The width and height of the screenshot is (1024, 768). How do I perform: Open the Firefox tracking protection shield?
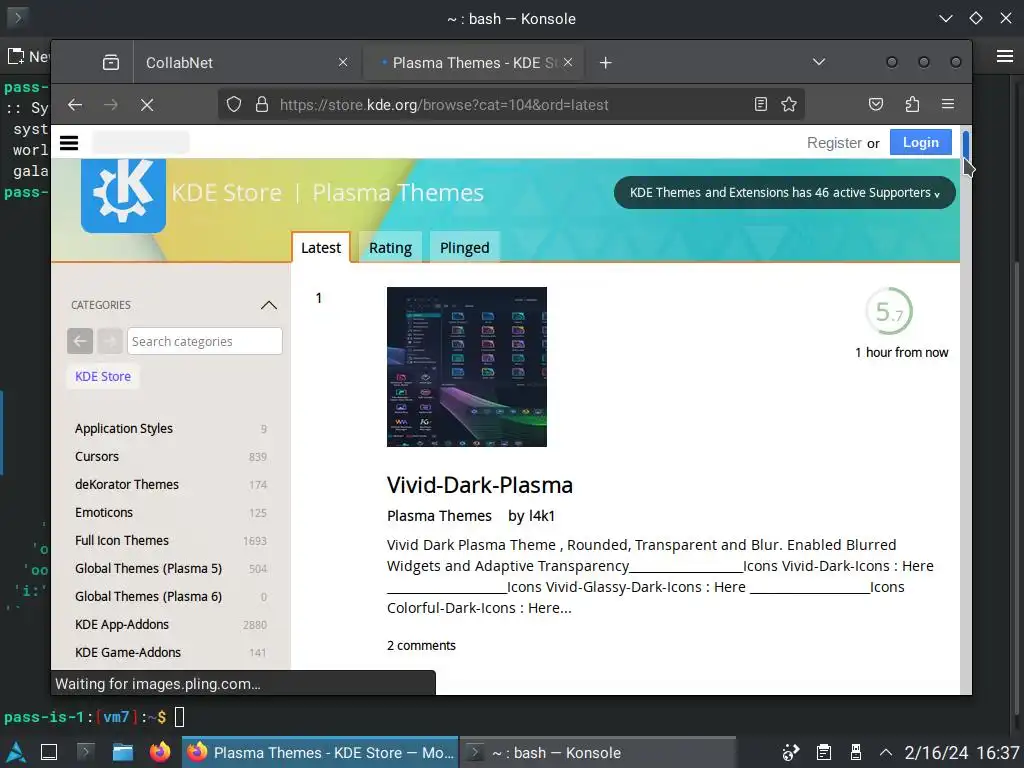(234, 104)
